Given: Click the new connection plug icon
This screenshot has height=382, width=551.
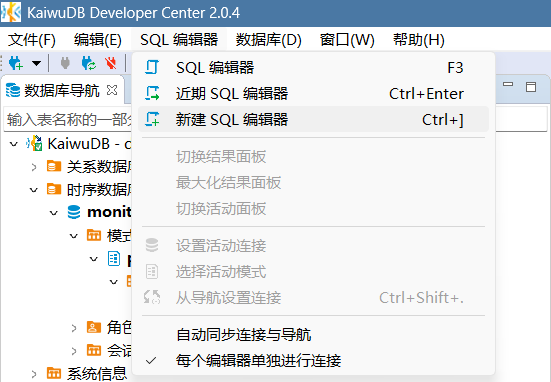Looking at the screenshot, I should pyautogui.click(x=15, y=64).
